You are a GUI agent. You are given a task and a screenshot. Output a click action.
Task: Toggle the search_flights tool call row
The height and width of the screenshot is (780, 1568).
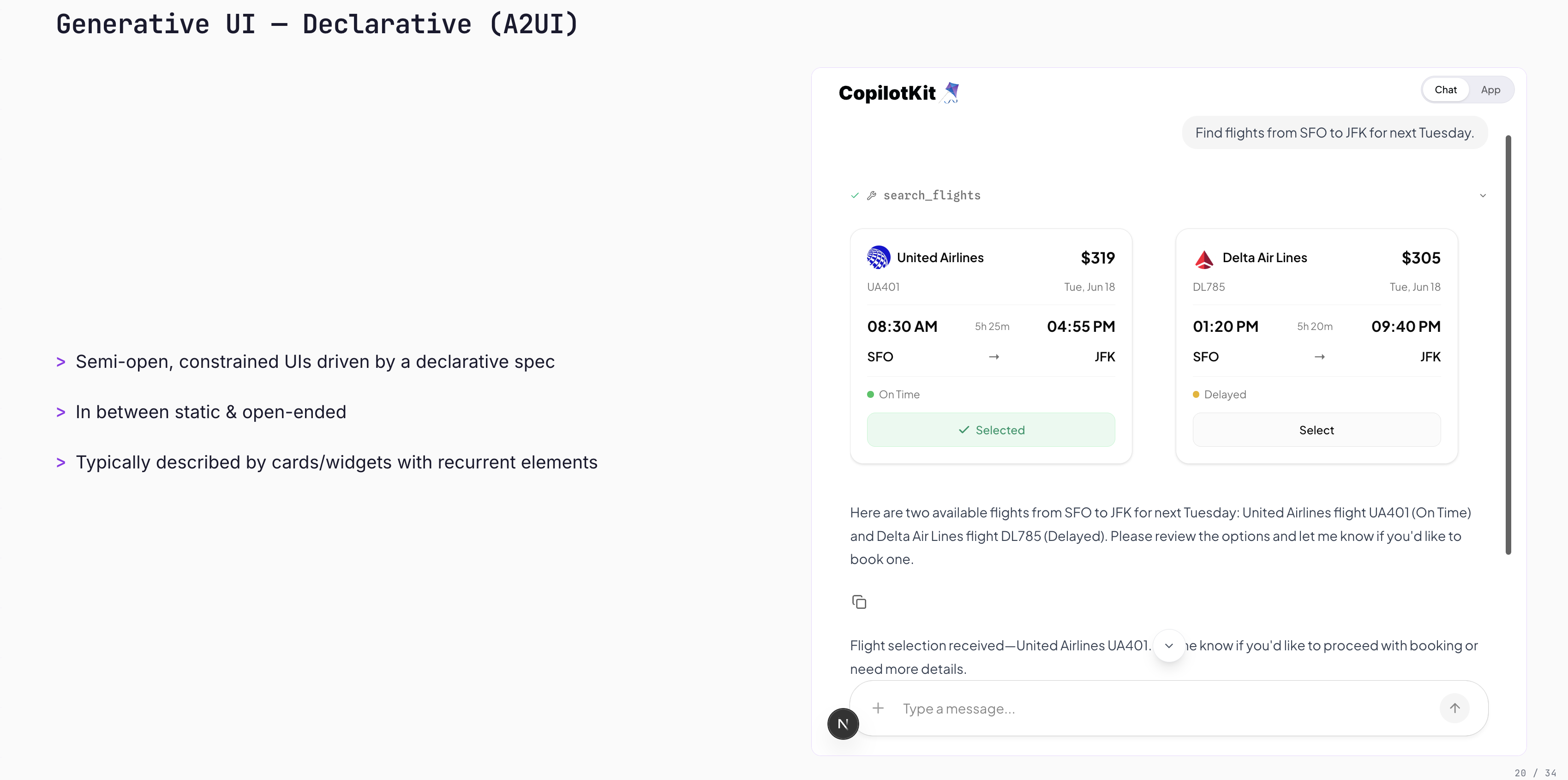[x=931, y=195]
